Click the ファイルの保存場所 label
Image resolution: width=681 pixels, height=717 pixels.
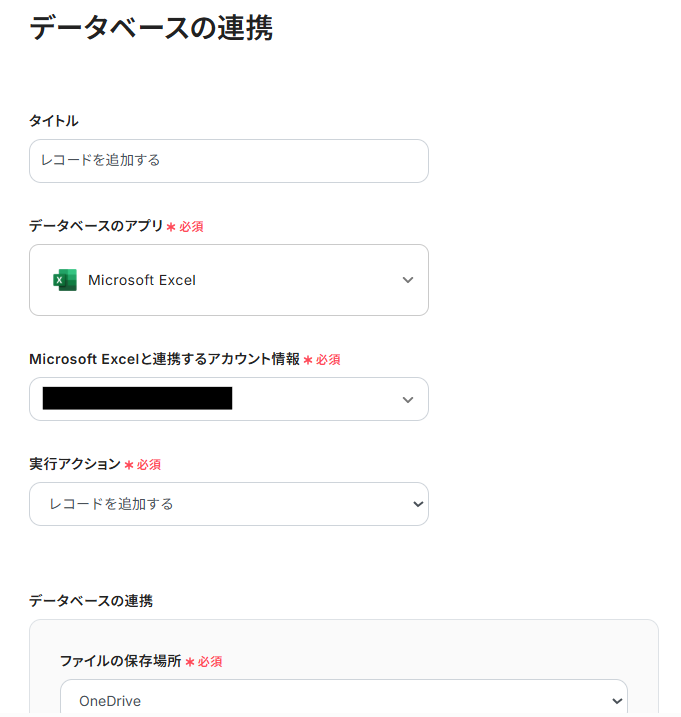(120, 661)
